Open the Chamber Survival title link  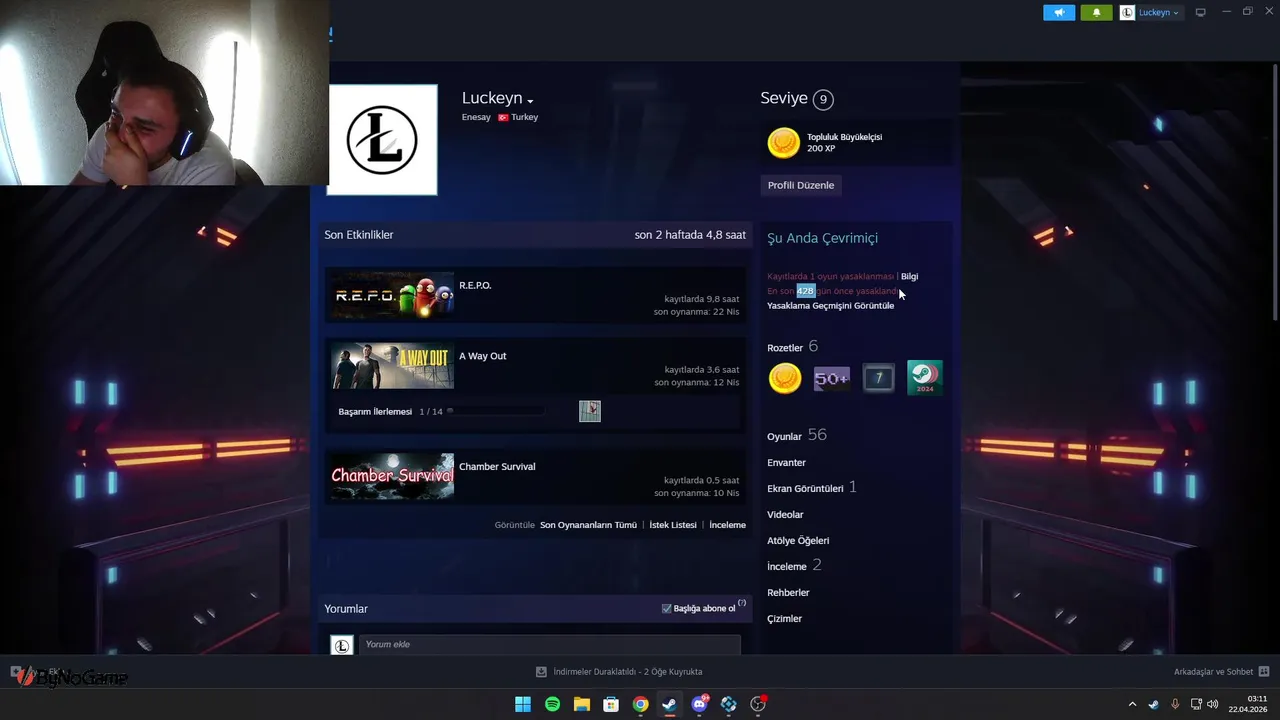pos(497,466)
